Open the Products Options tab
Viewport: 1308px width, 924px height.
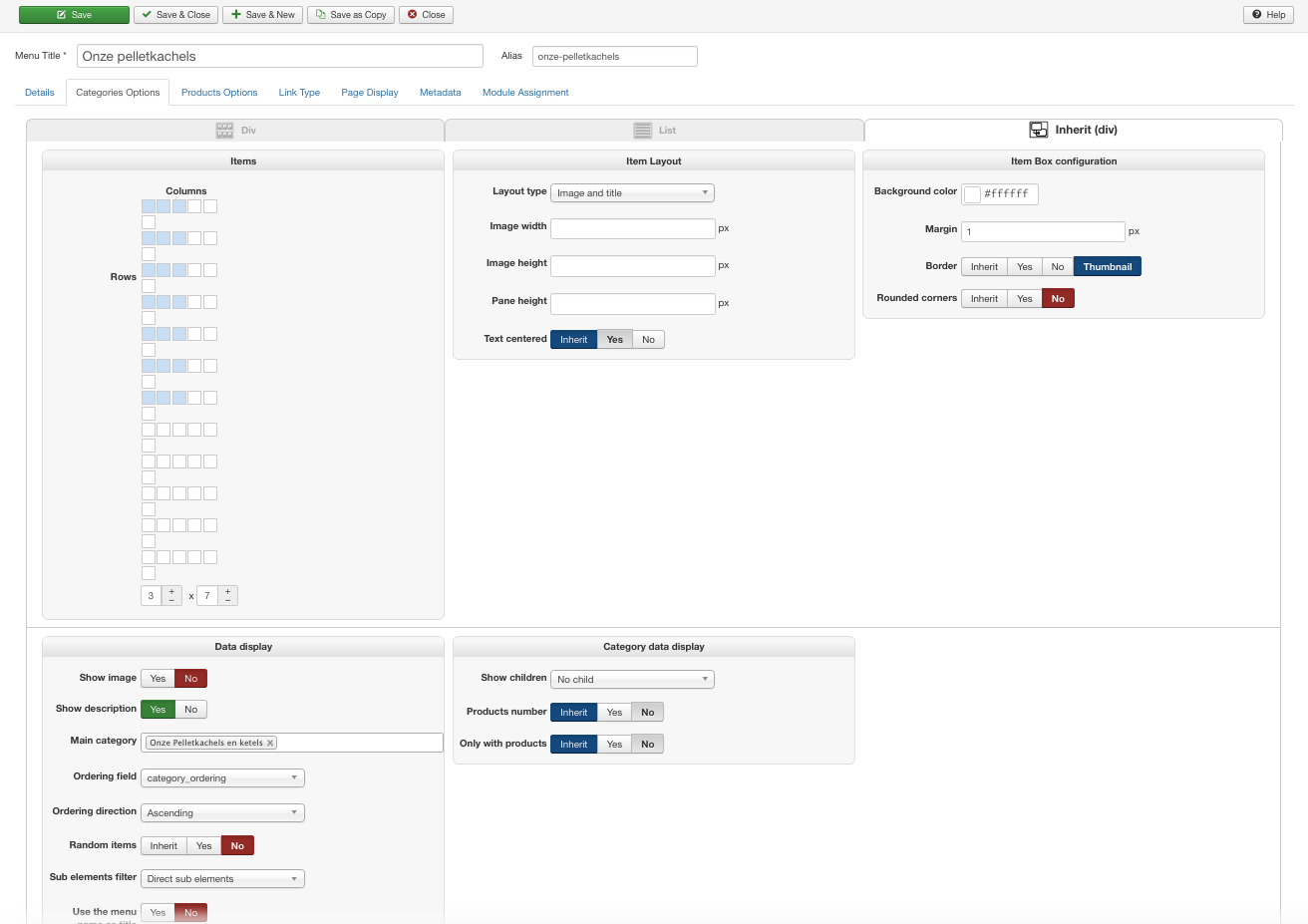pyautogui.click(x=219, y=93)
